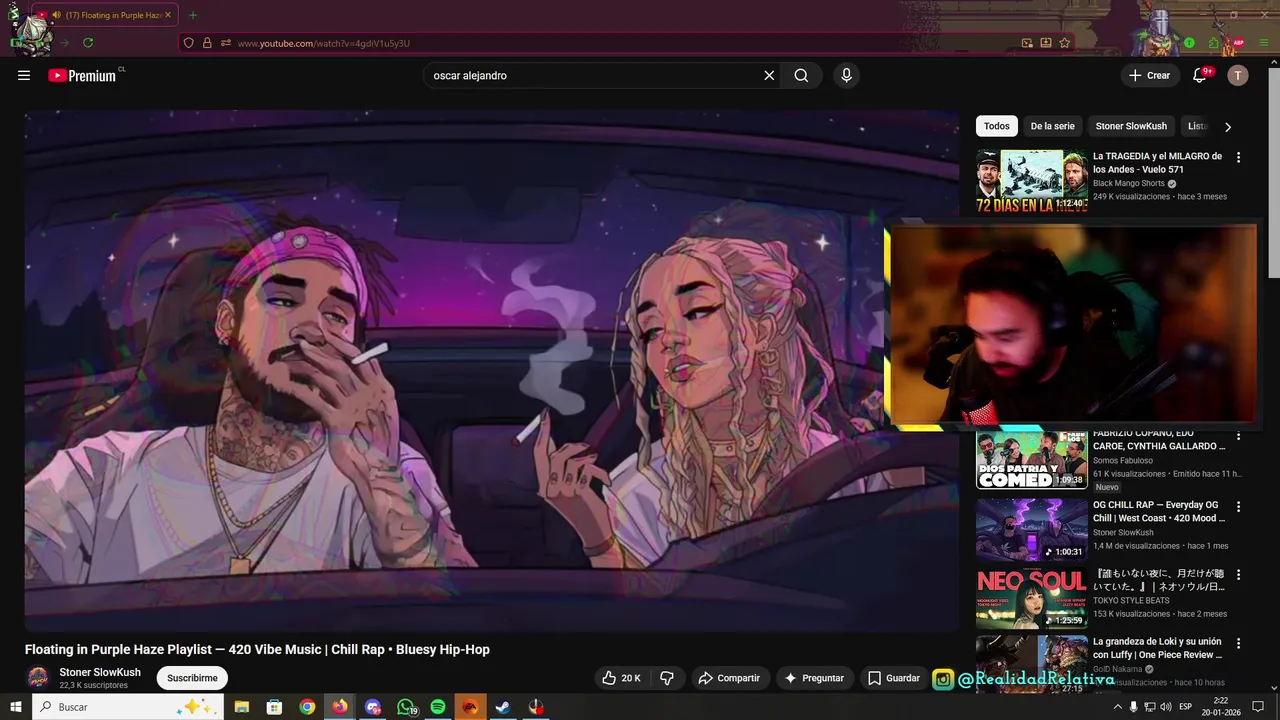Select the partially visible Listas chip
The width and height of the screenshot is (1280, 720).
(x=1196, y=126)
